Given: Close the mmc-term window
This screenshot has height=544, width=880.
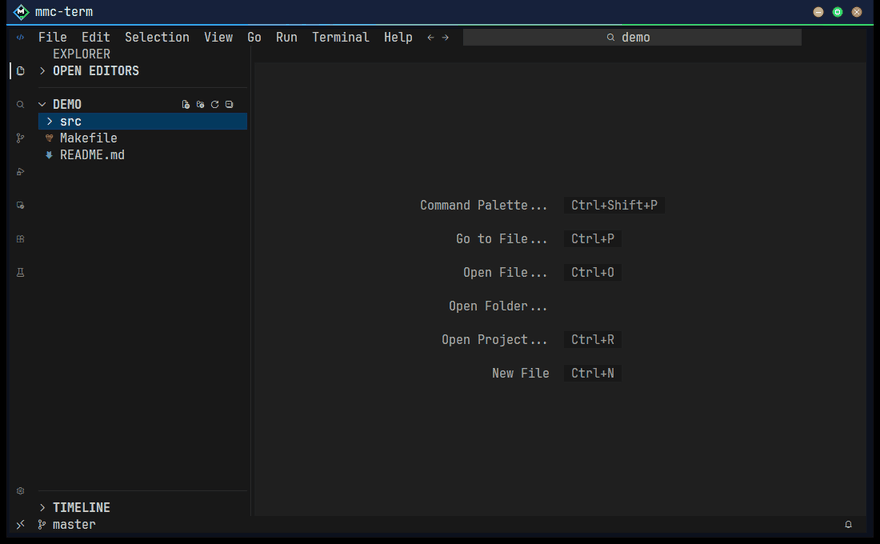Looking at the screenshot, I should 856,12.
